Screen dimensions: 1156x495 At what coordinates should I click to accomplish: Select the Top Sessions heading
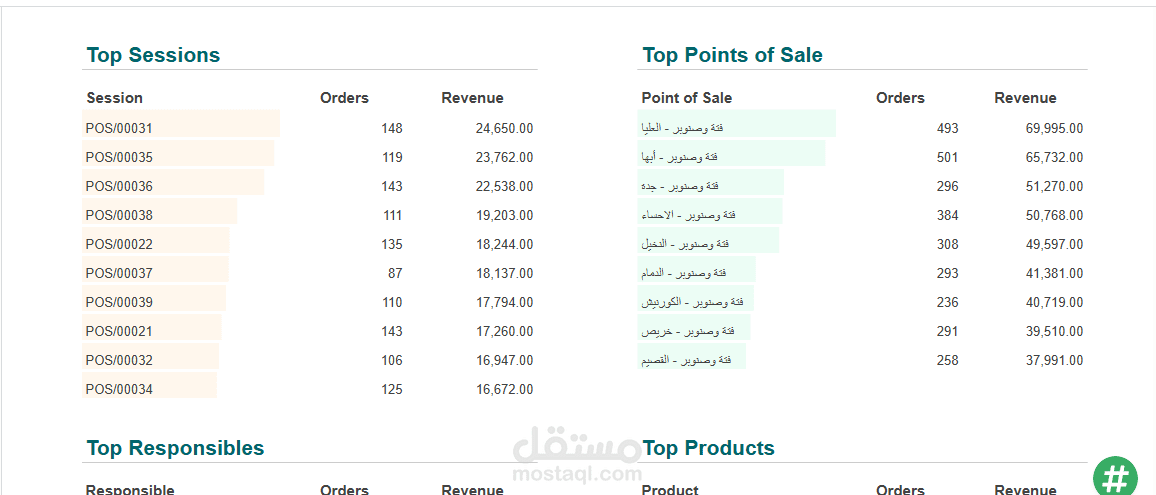pos(153,55)
